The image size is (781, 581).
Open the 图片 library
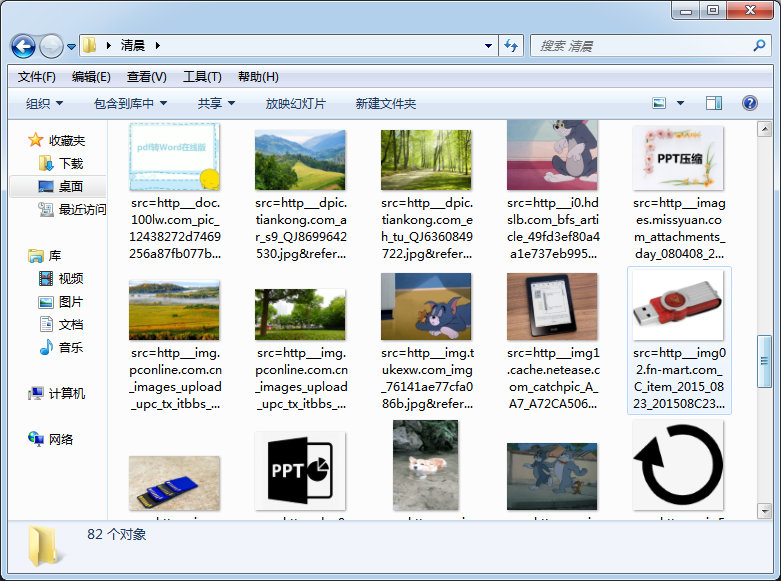pos(61,301)
